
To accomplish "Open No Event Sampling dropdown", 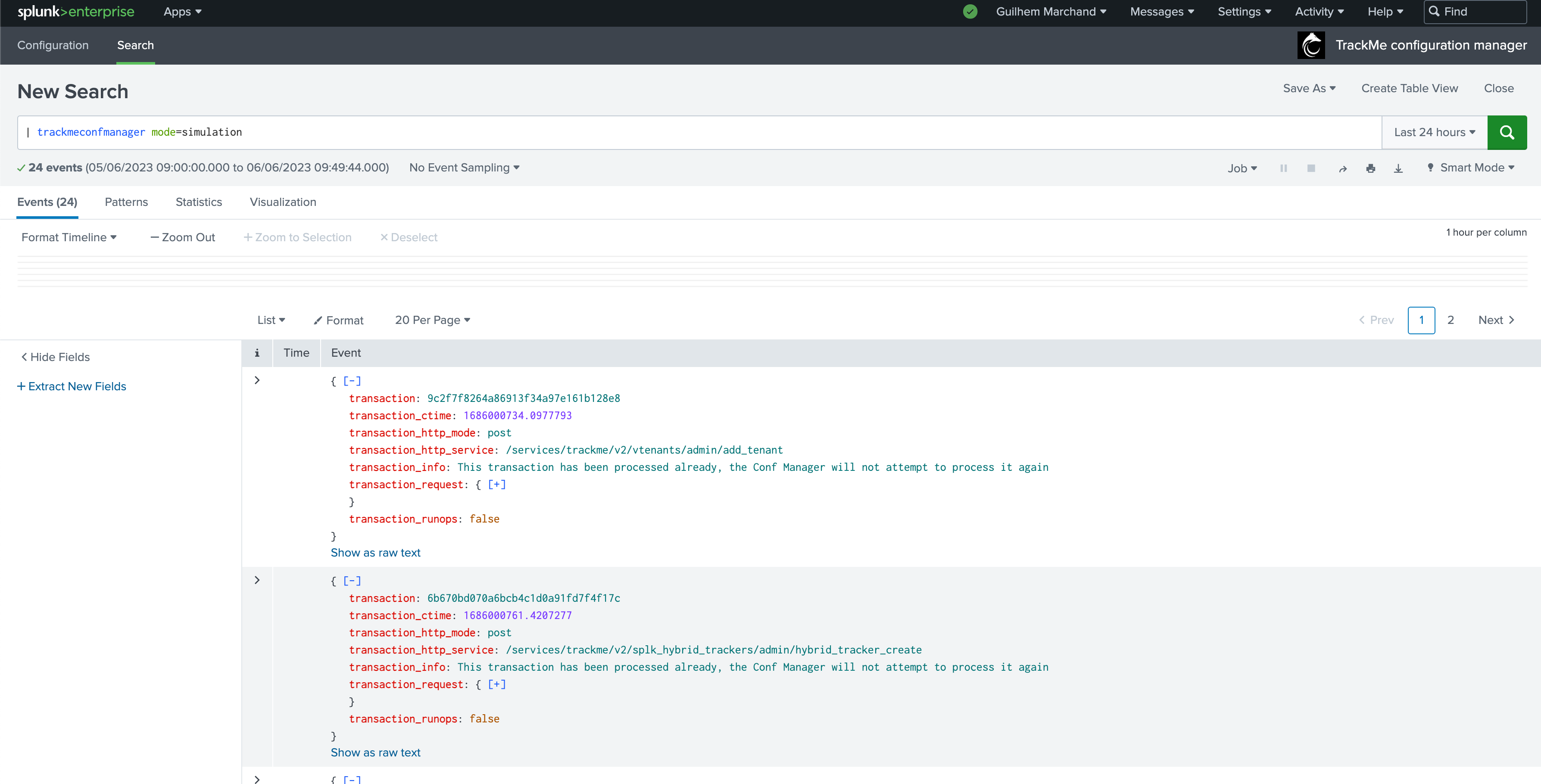I will coord(464,168).
